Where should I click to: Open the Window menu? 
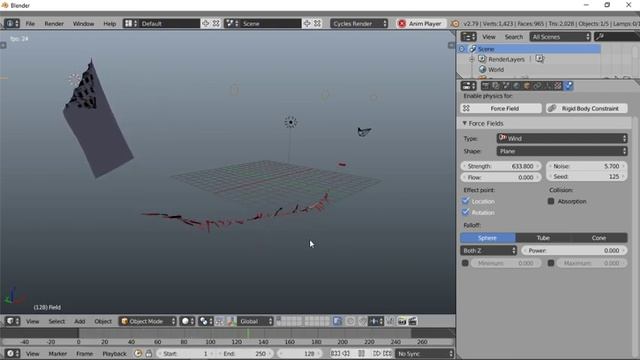(x=83, y=24)
